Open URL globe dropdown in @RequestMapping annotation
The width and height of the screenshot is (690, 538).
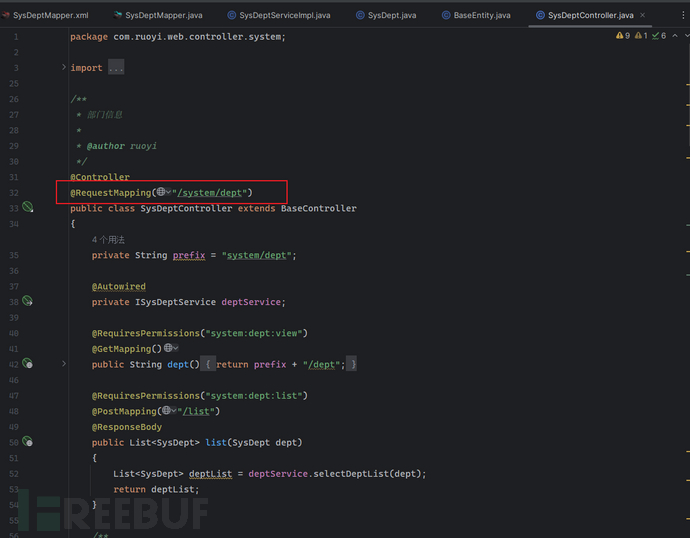pos(164,192)
